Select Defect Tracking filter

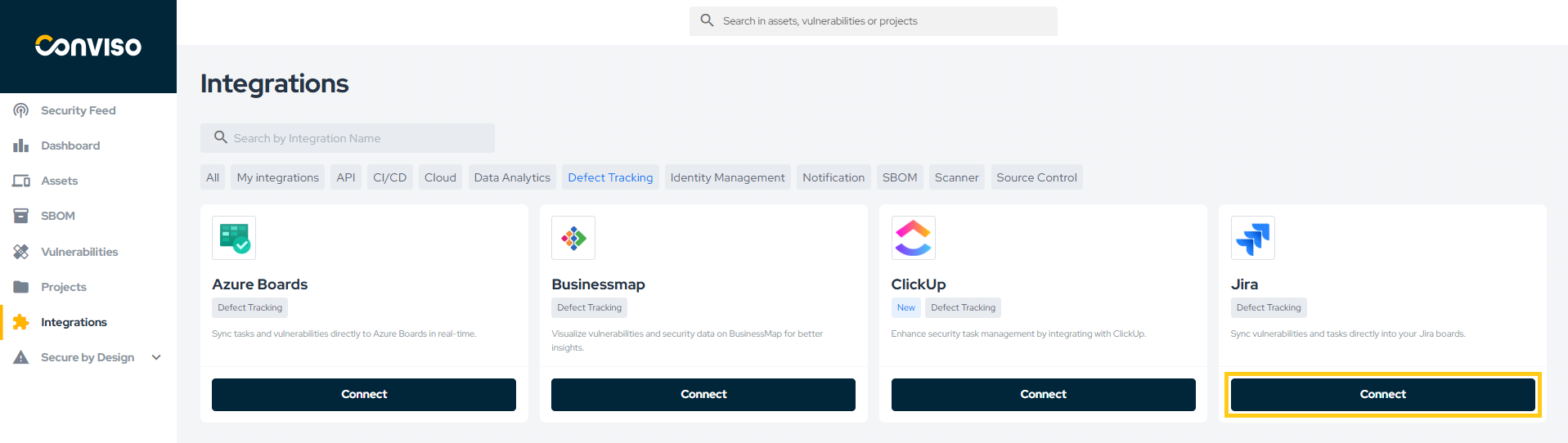[x=610, y=177]
